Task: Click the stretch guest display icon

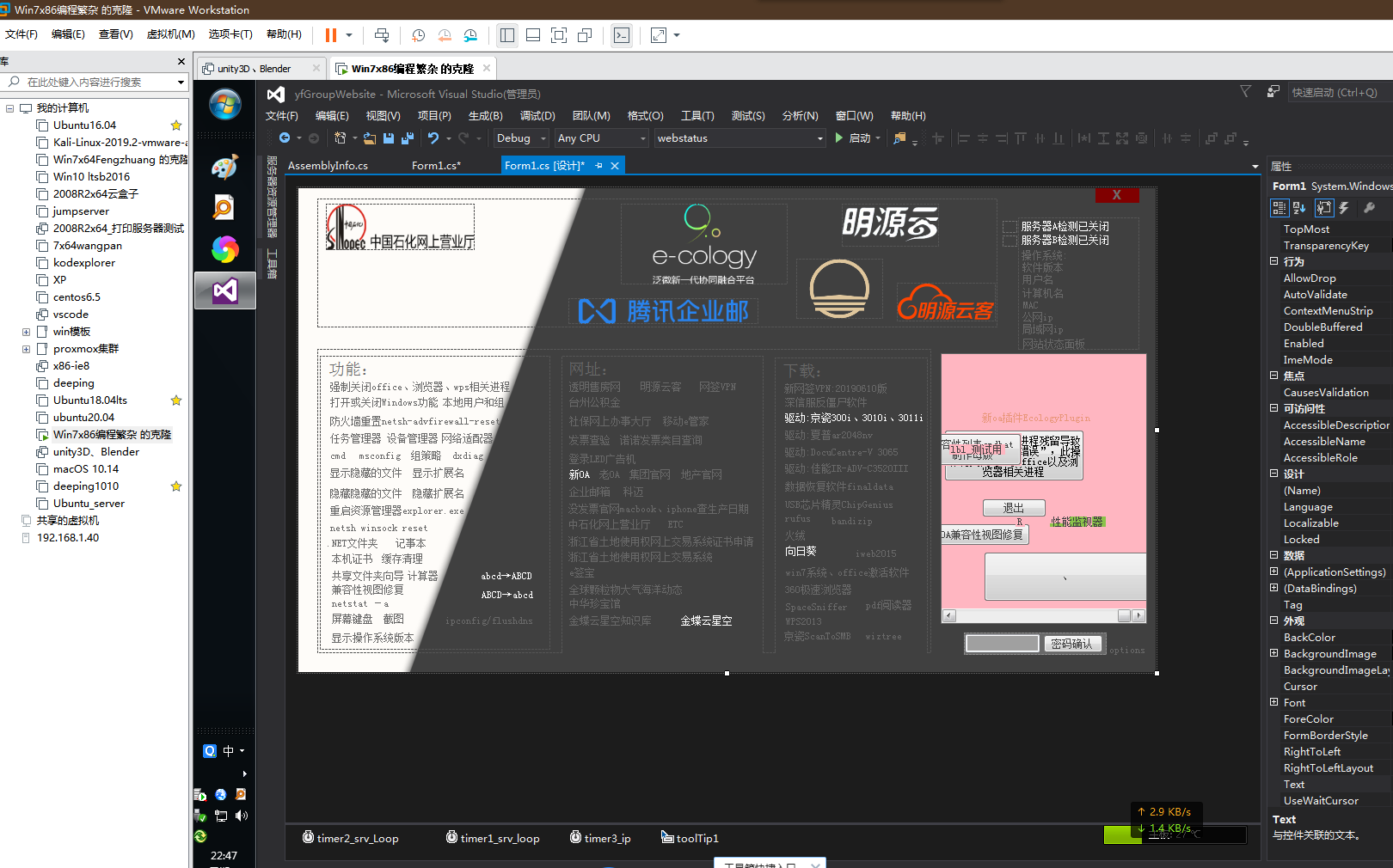Action: pyautogui.click(x=659, y=35)
